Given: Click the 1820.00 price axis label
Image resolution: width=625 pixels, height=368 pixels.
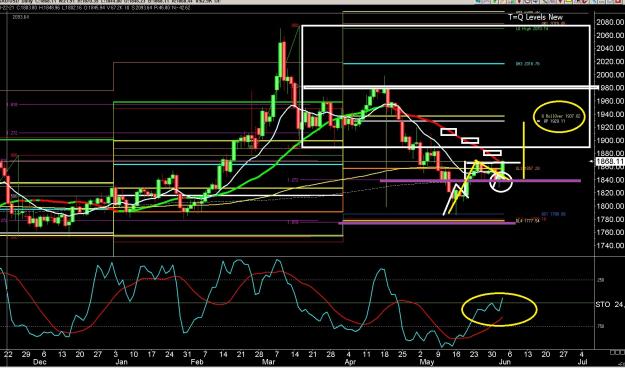Looking at the screenshot, I should point(610,193).
